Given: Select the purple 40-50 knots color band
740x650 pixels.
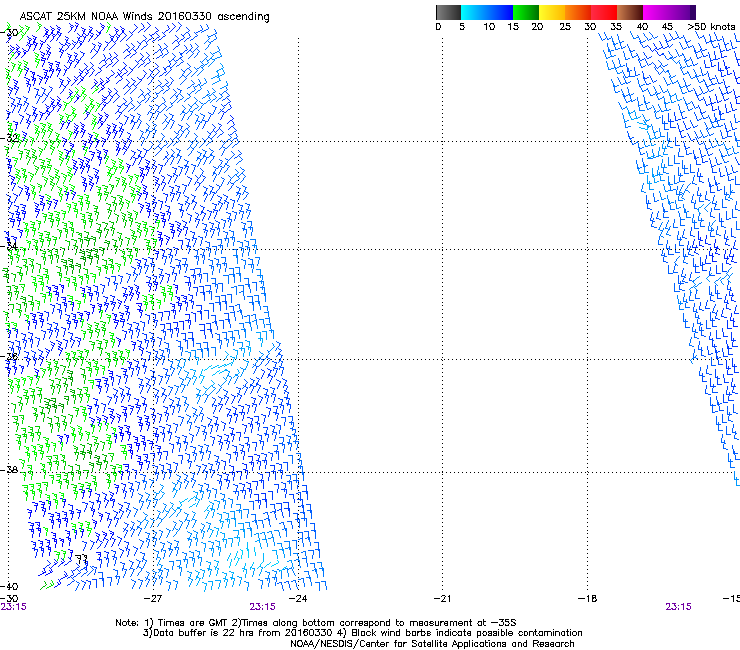Looking at the screenshot, I should [x=669, y=12].
